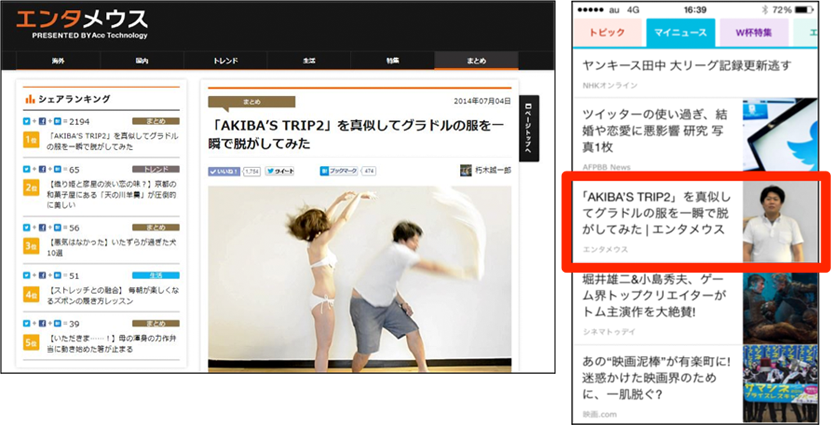The height and width of the screenshot is (444, 831).
Task: Open rank 5 母の渾身の力作弁当 article link
Action: click(x=112, y=344)
